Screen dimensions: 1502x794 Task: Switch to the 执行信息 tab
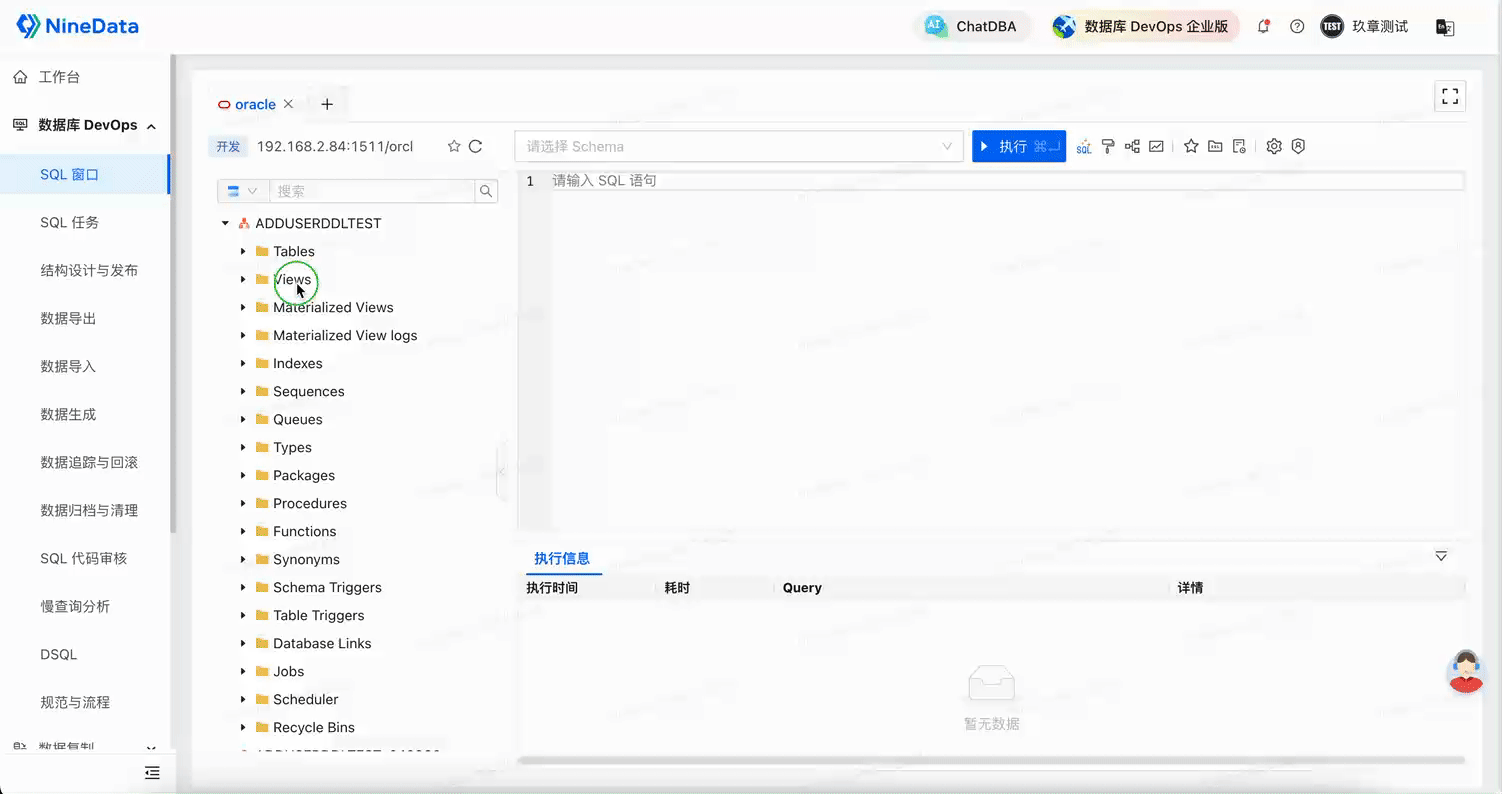pos(562,558)
